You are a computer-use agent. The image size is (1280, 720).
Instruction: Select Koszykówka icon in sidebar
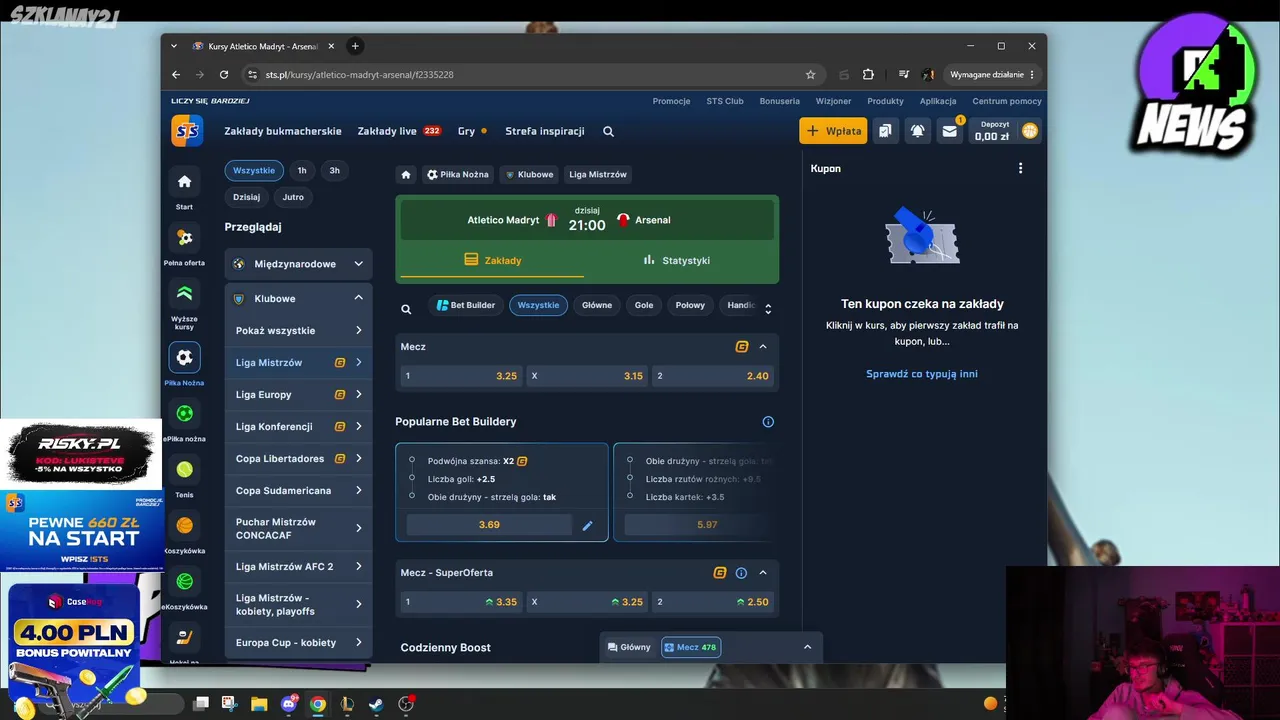click(184, 525)
